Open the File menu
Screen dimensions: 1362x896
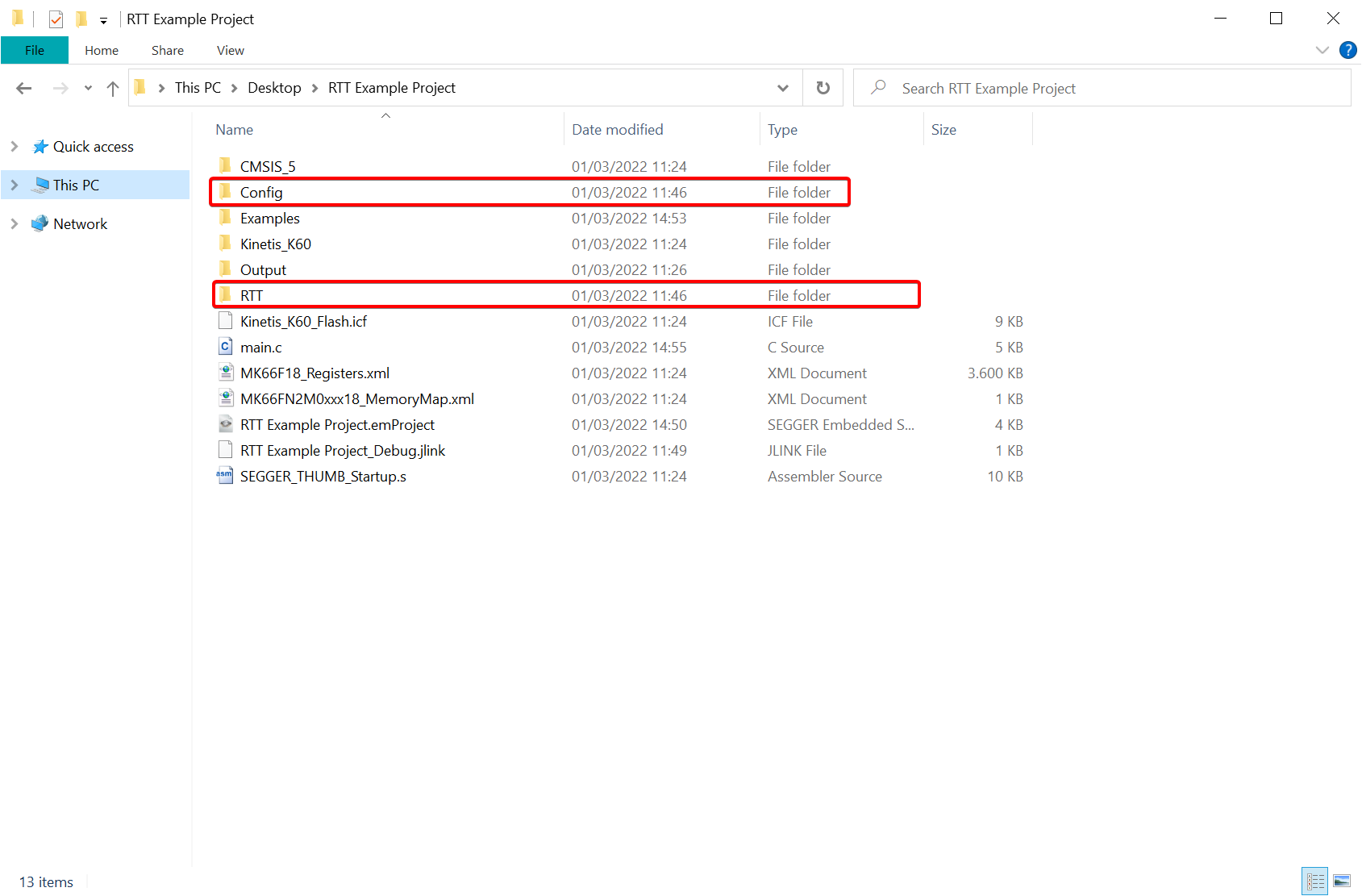coord(35,50)
